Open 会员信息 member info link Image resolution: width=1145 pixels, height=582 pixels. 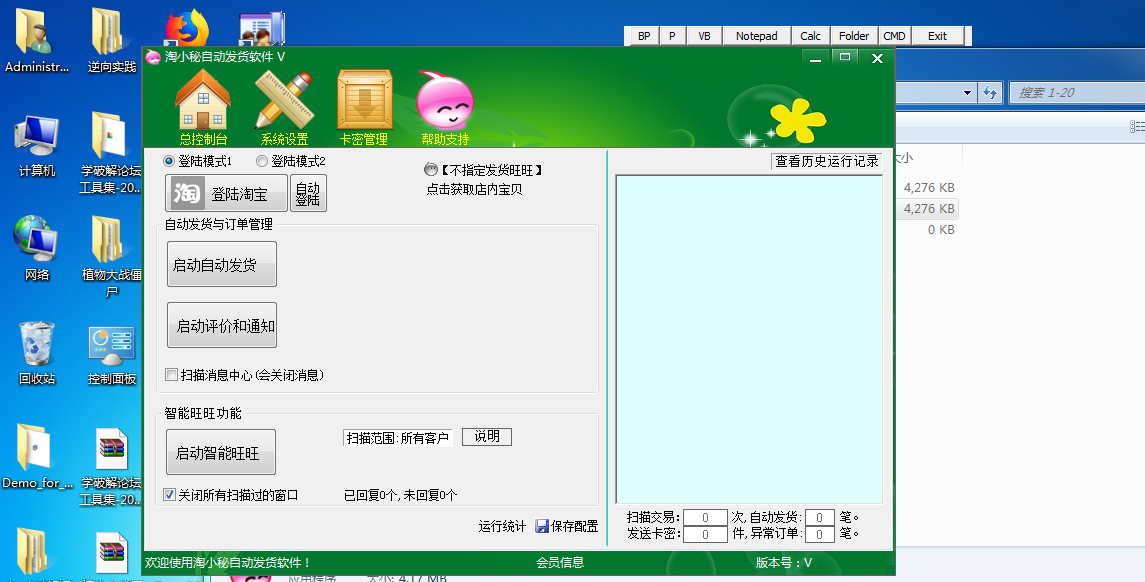pyautogui.click(x=560, y=563)
